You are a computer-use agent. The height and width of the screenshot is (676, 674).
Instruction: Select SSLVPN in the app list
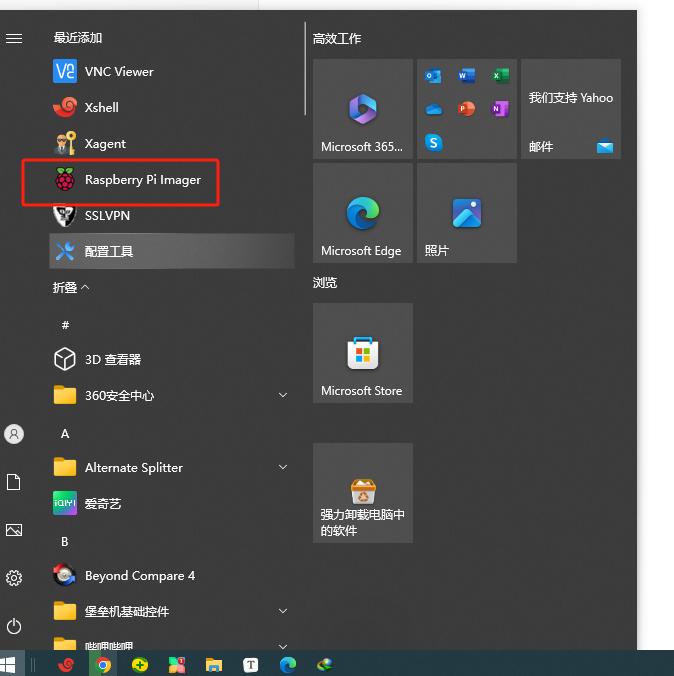[107, 216]
